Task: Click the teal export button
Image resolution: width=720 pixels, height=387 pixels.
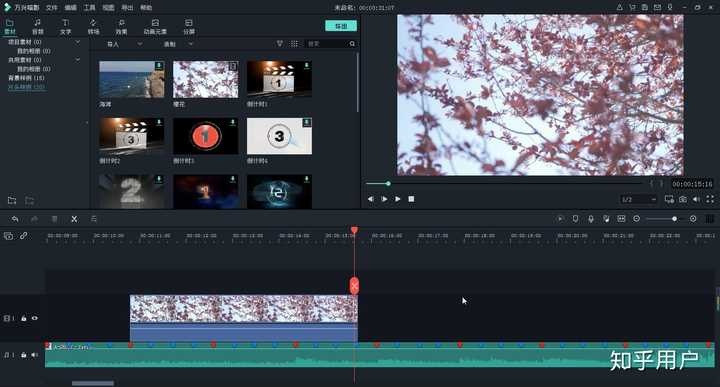Action: tap(341, 26)
